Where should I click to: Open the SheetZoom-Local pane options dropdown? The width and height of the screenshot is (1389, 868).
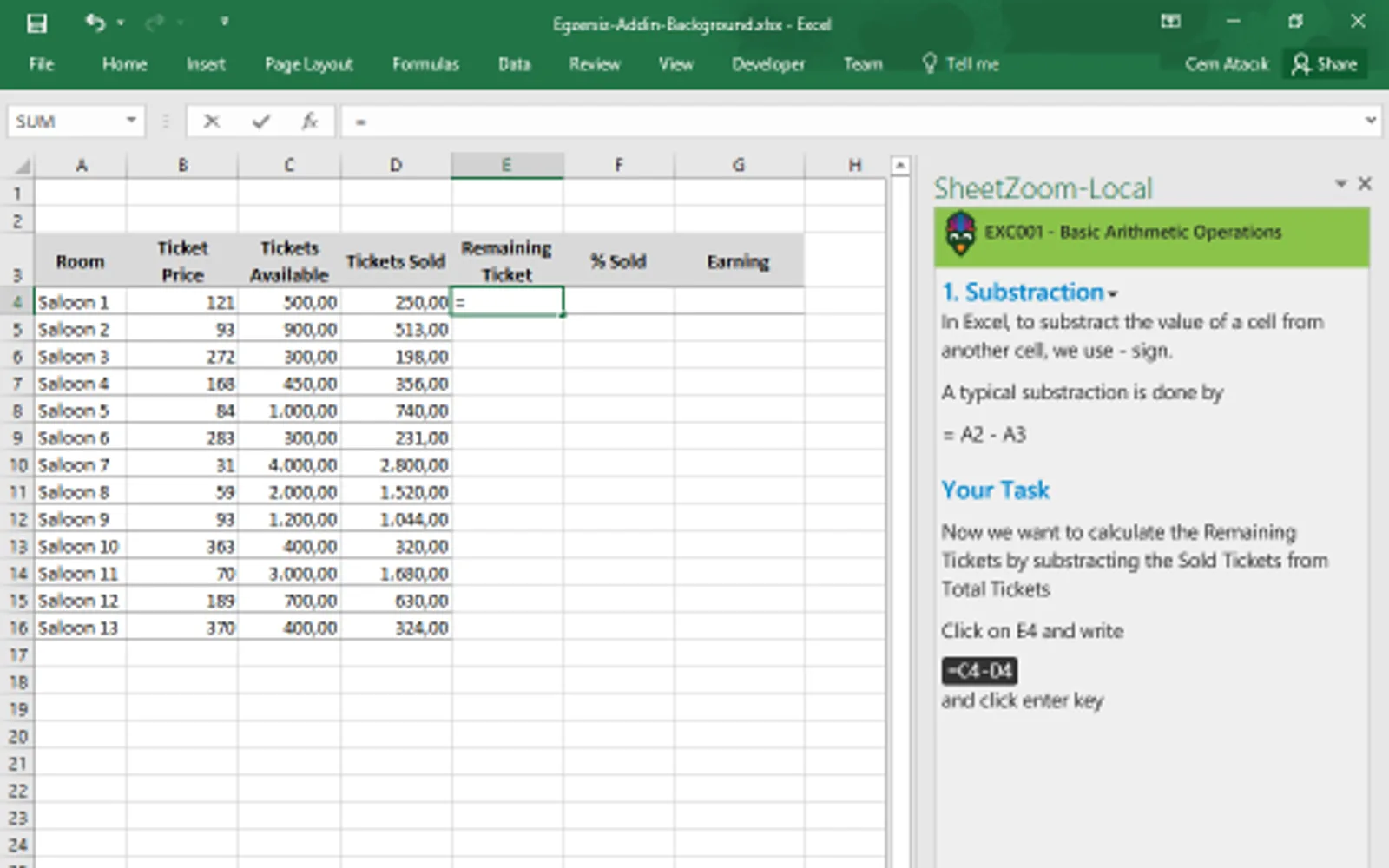(x=1340, y=183)
